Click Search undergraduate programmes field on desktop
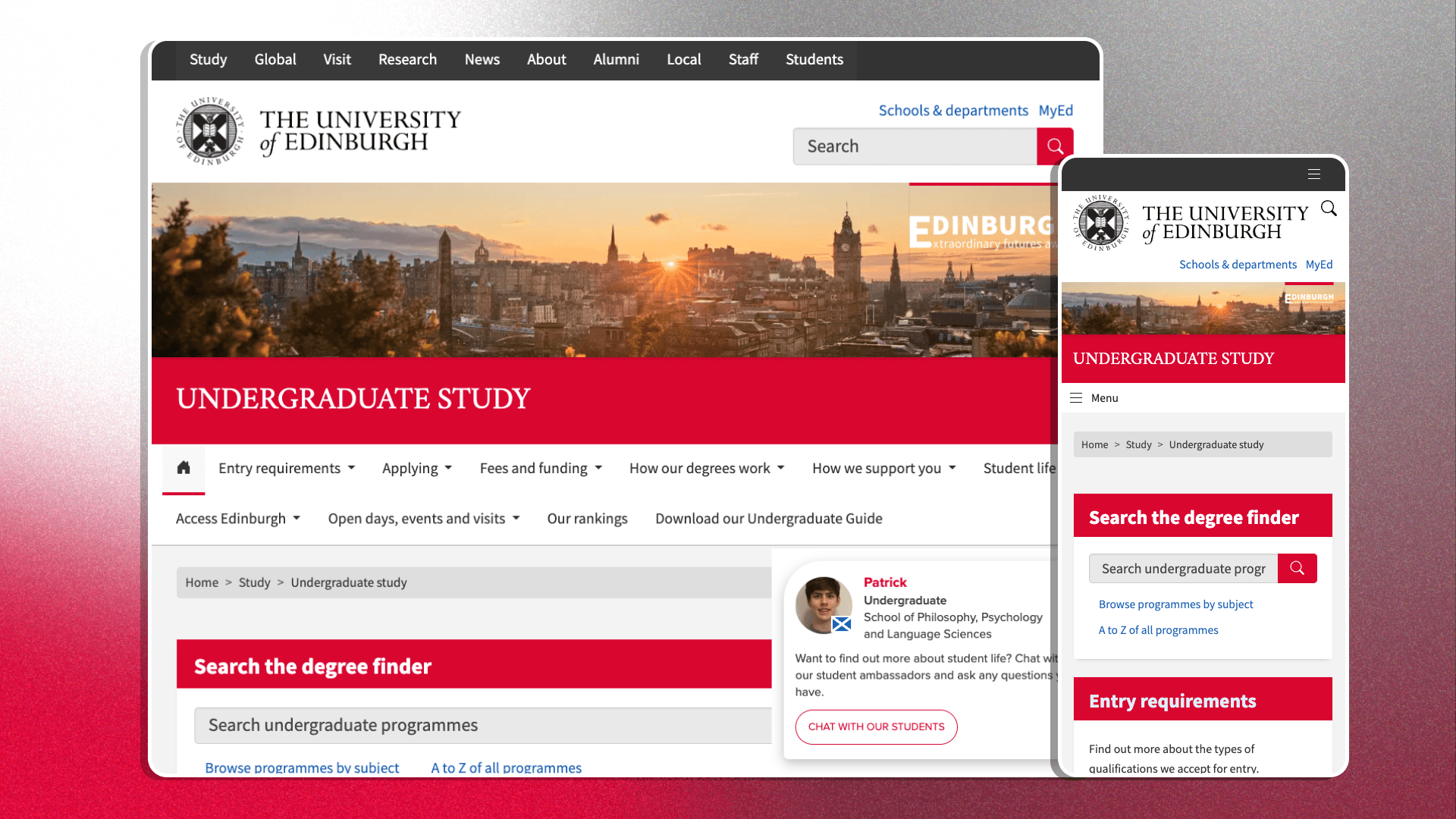This screenshot has height=819, width=1456. (482, 726)
